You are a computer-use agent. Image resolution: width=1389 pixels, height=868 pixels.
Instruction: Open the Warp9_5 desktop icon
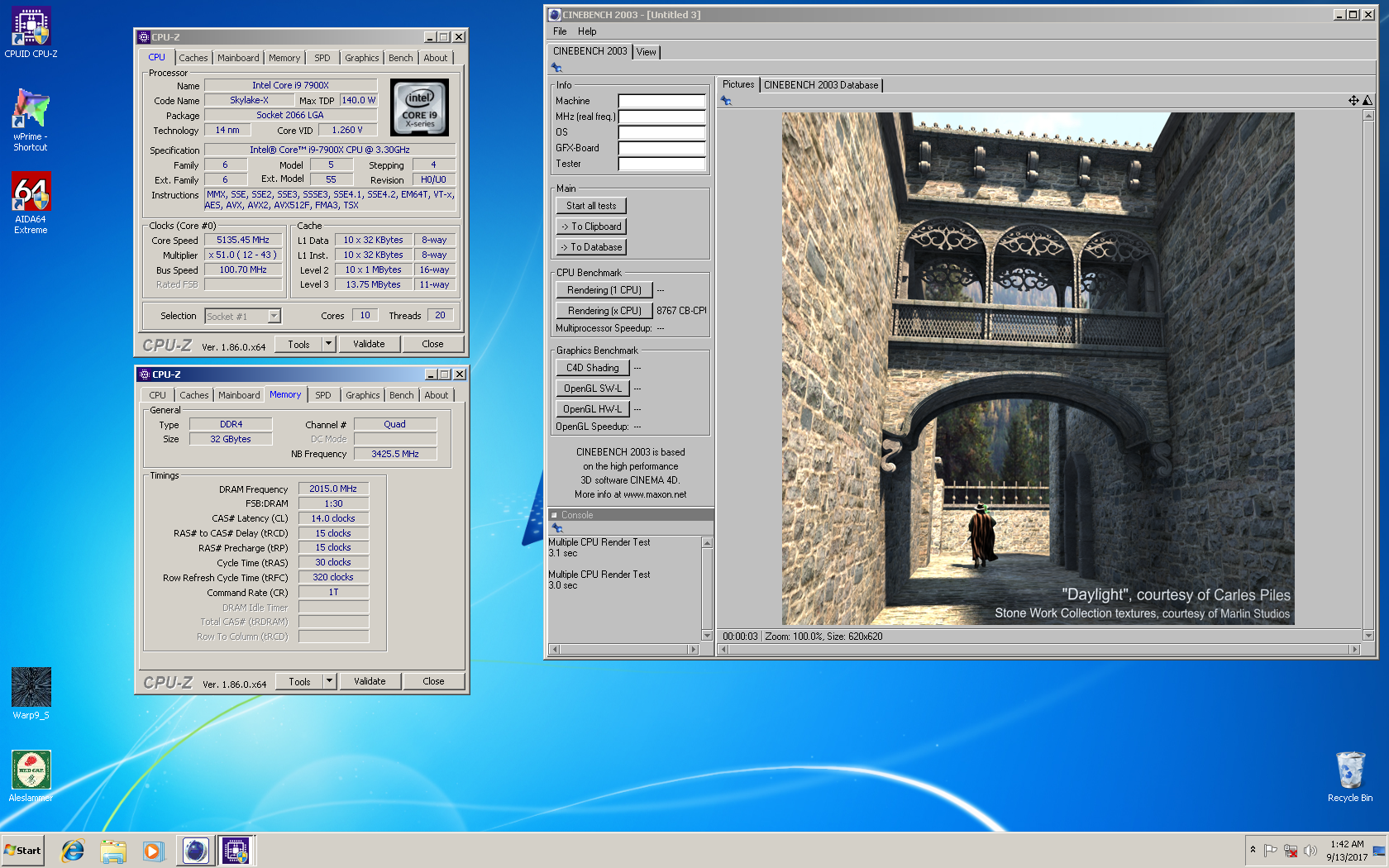31,694
